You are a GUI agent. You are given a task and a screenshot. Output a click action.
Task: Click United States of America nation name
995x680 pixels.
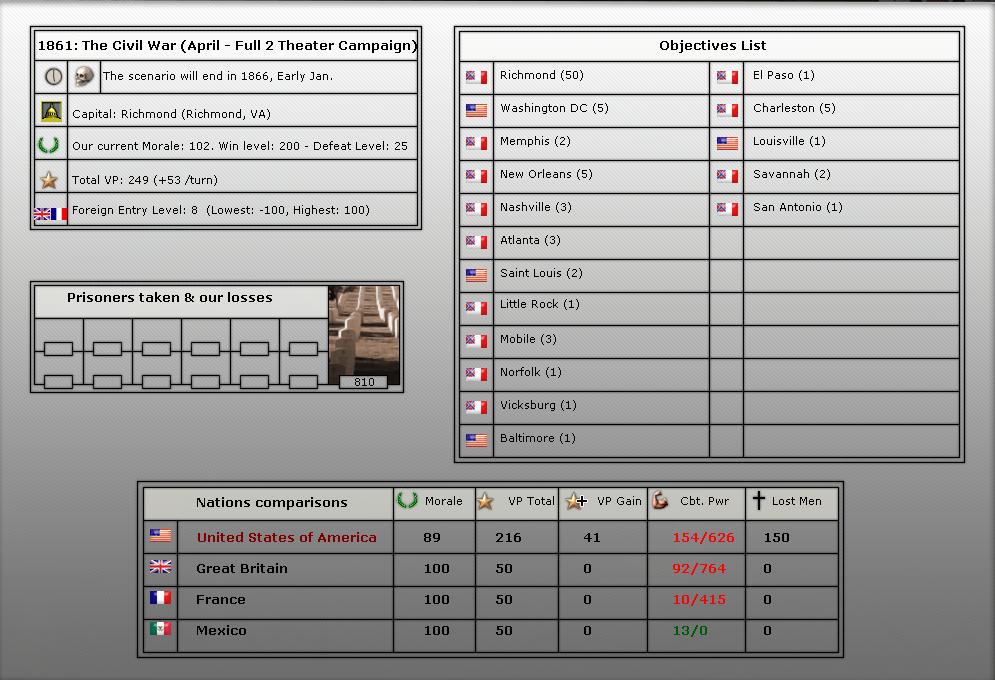(286, 538)
